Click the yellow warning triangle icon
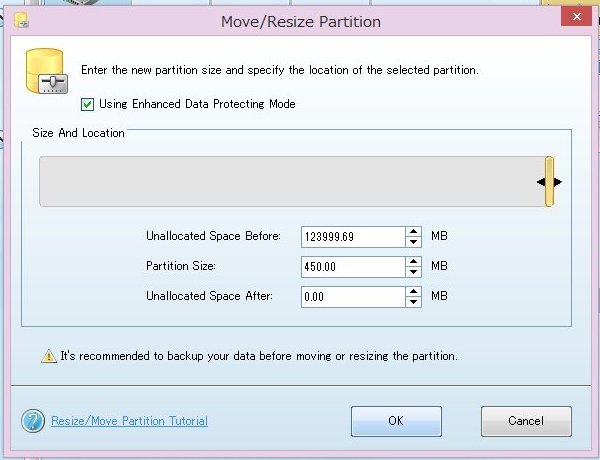This screenshot has height=460, width=600. pos(49,356)
